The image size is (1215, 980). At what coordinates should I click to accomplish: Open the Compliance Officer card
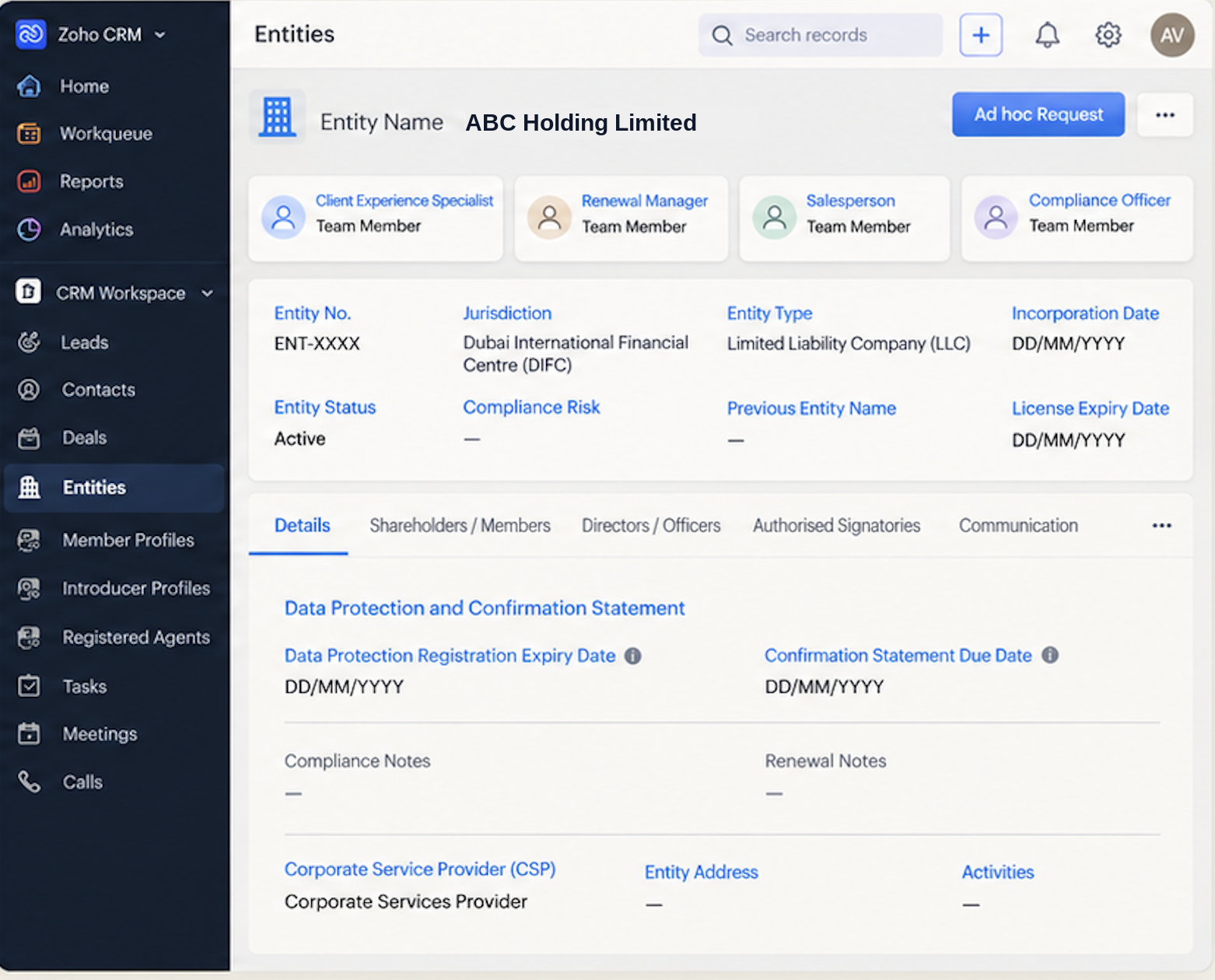1077,218
